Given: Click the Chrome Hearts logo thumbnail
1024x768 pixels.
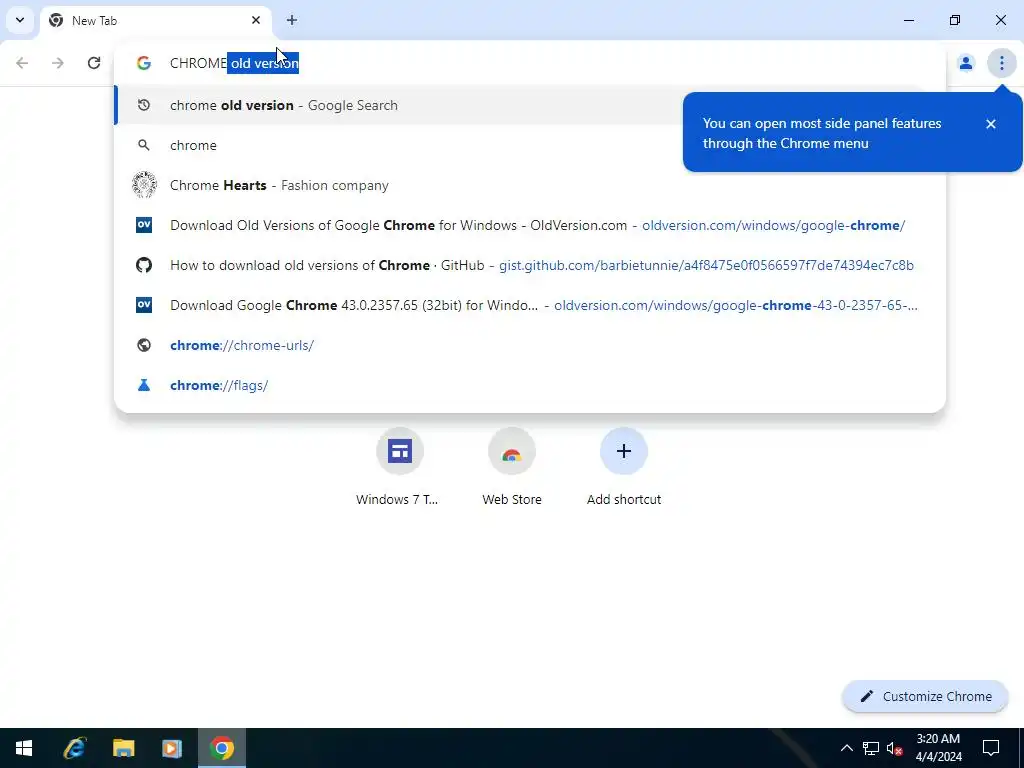Looking at the screenshot, I should [x=144, y=185].
